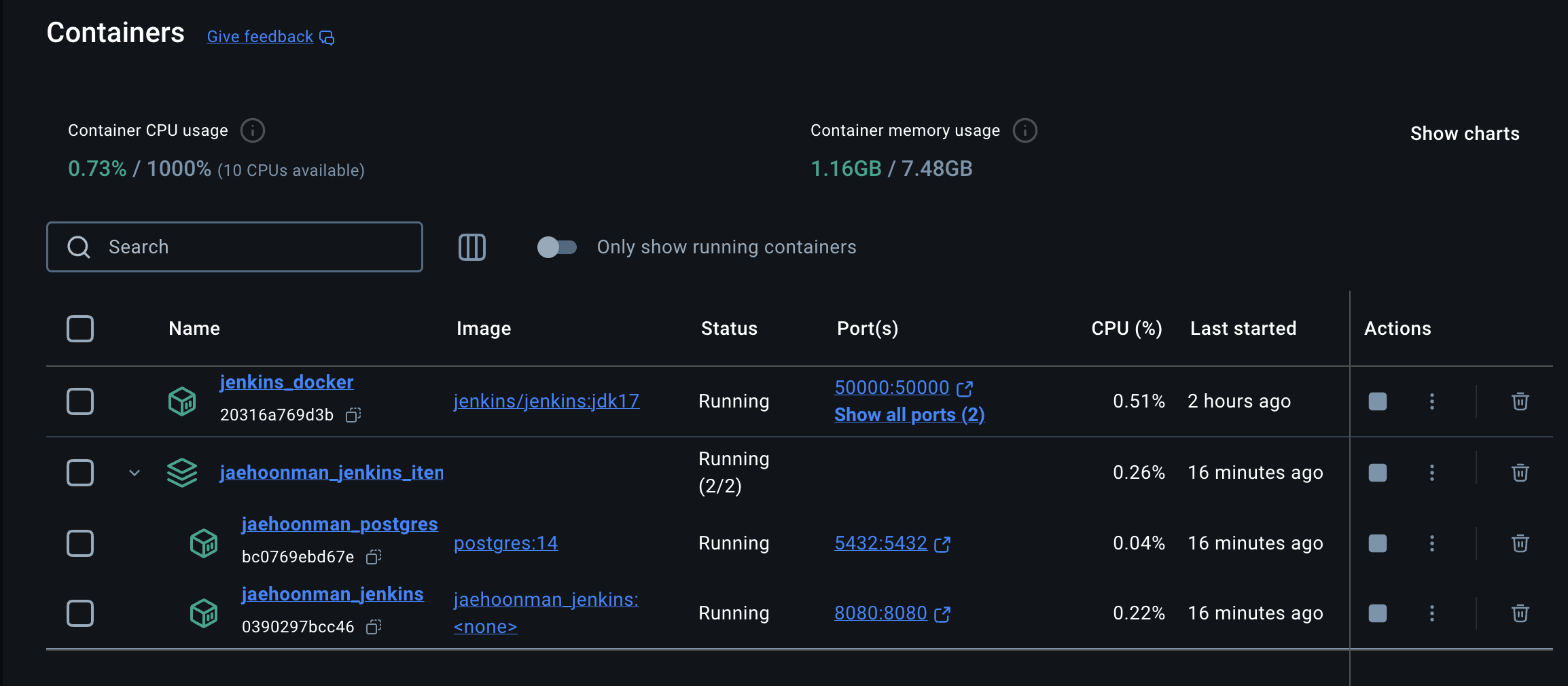The height and width of the screenshot is (686, 1568).
Task: Copy the container ID 0390297bcc46
Action: (374, 626)
